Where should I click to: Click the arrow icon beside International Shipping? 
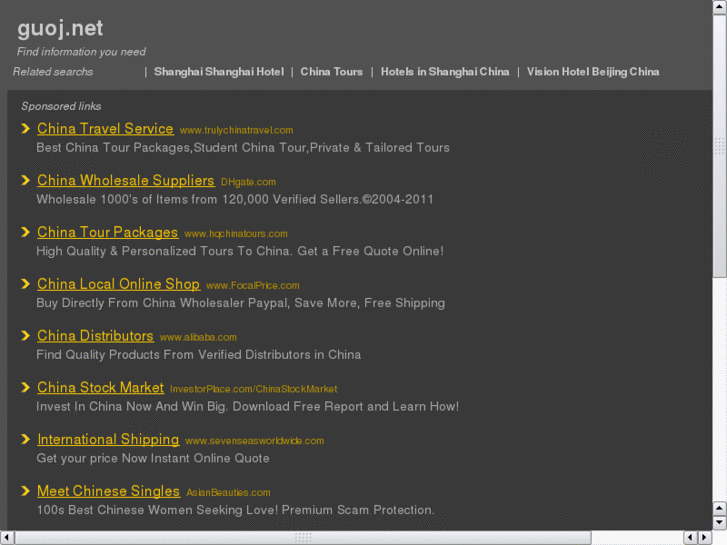(x=26, y=439)
